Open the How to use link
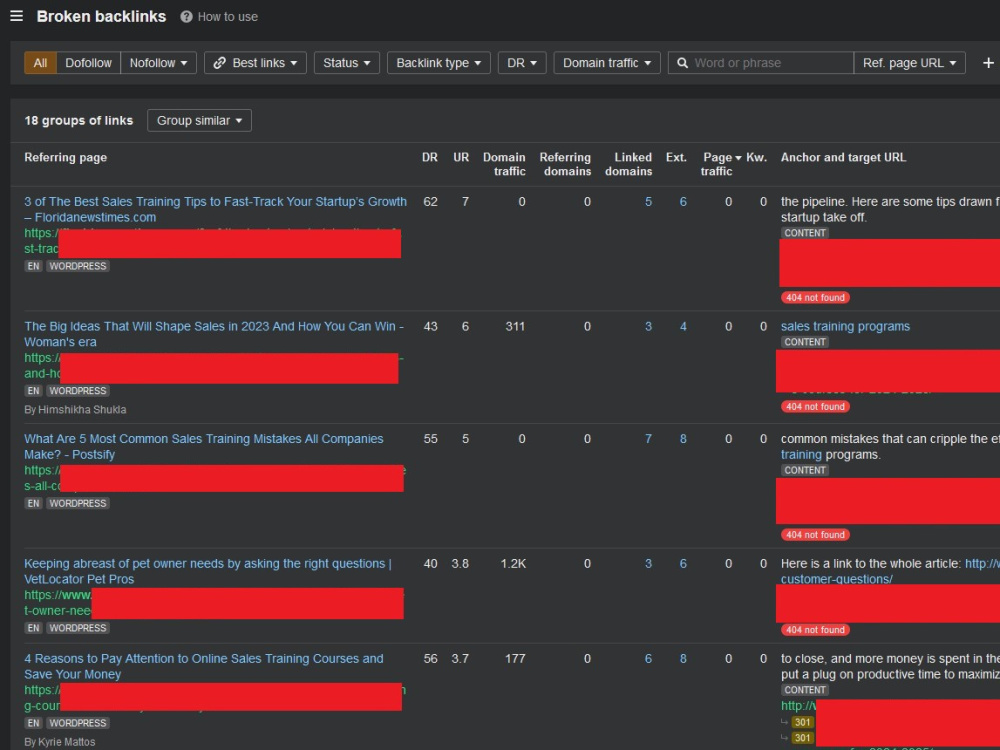Screen dimensions: 1000x750 tap(228, 17)
